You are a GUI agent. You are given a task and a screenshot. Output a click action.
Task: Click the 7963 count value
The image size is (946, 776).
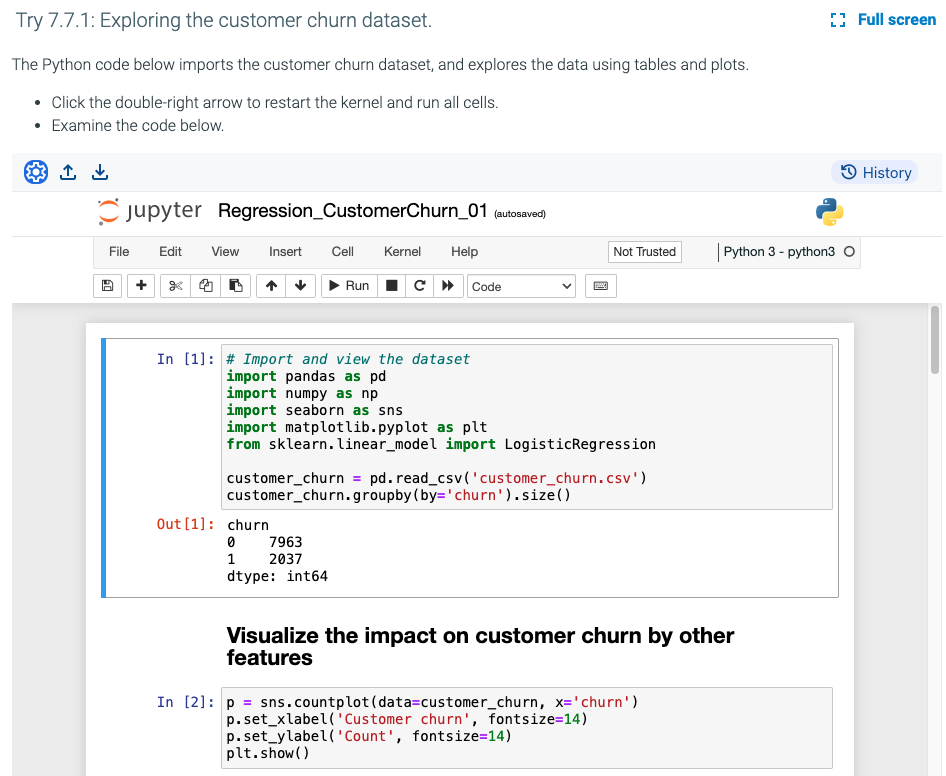coord(285,542)
